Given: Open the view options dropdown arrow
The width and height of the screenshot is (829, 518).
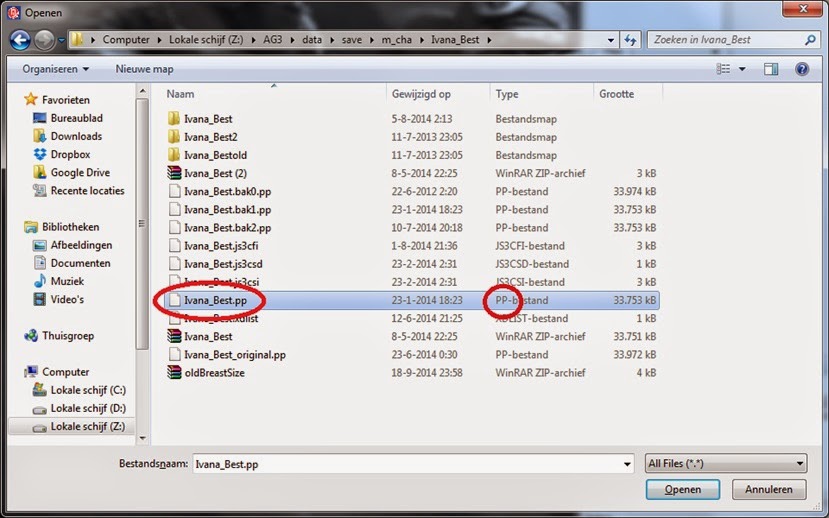Looking at the screenshot, I should 742,69.
